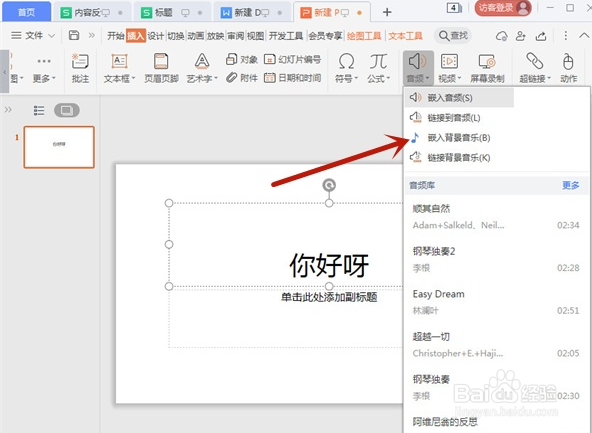Viewport: 592px width, 433px height.
Task: Select Embed Background Music (嵌入背景音乐)
Action: click(459, 137)
